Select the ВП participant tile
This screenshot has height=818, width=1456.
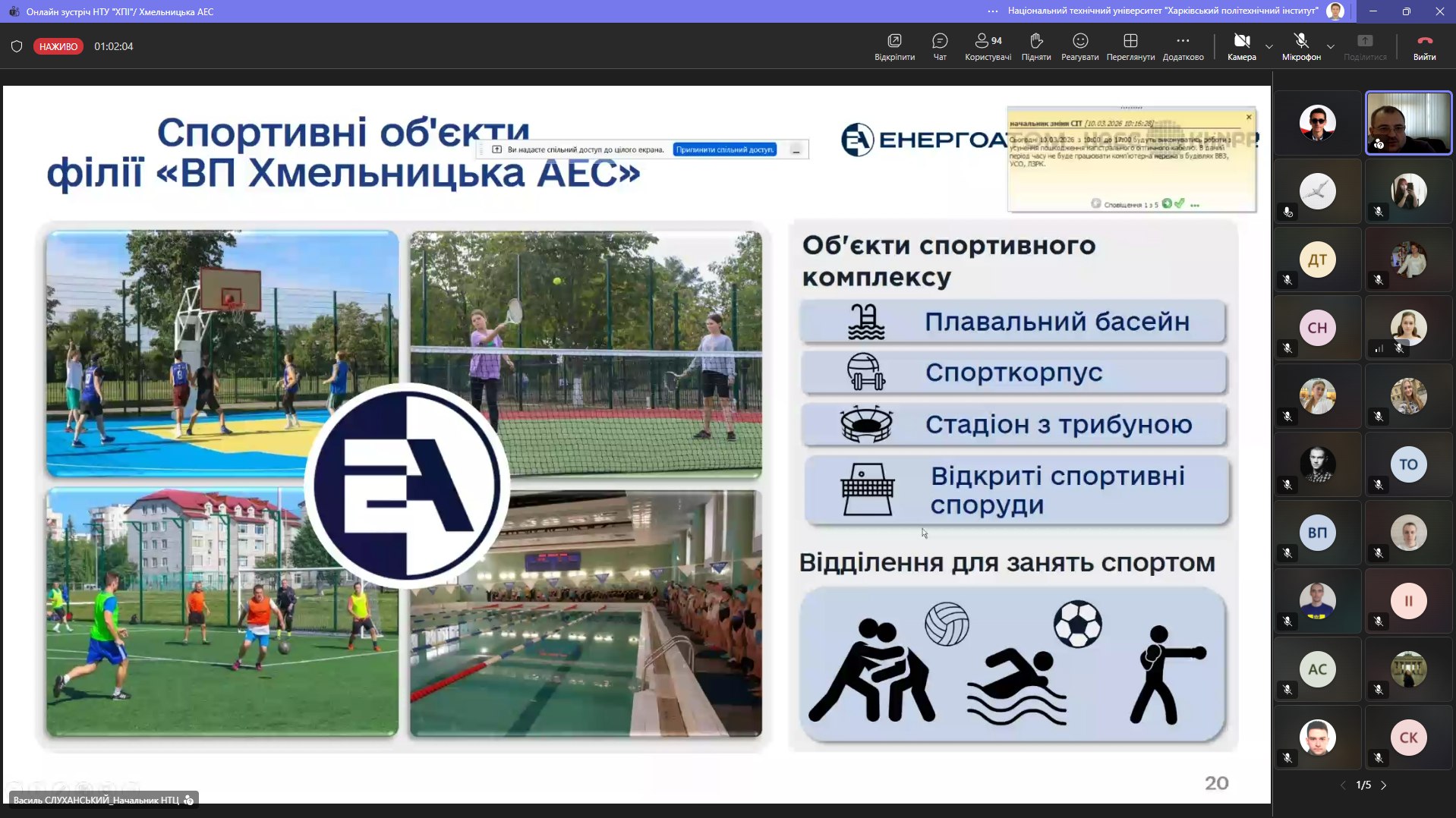[1317, 533]
